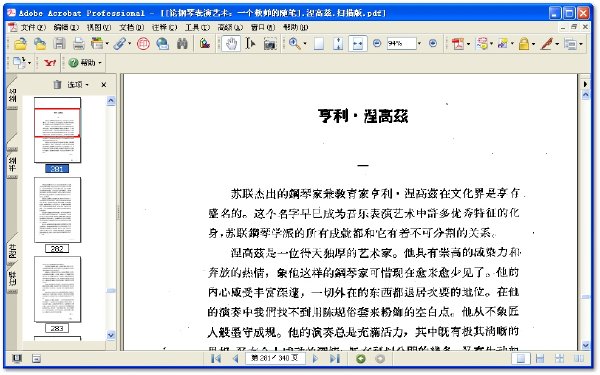
Task: Click the rotate pages icon on second toolbar row
Action: point(19,62)
